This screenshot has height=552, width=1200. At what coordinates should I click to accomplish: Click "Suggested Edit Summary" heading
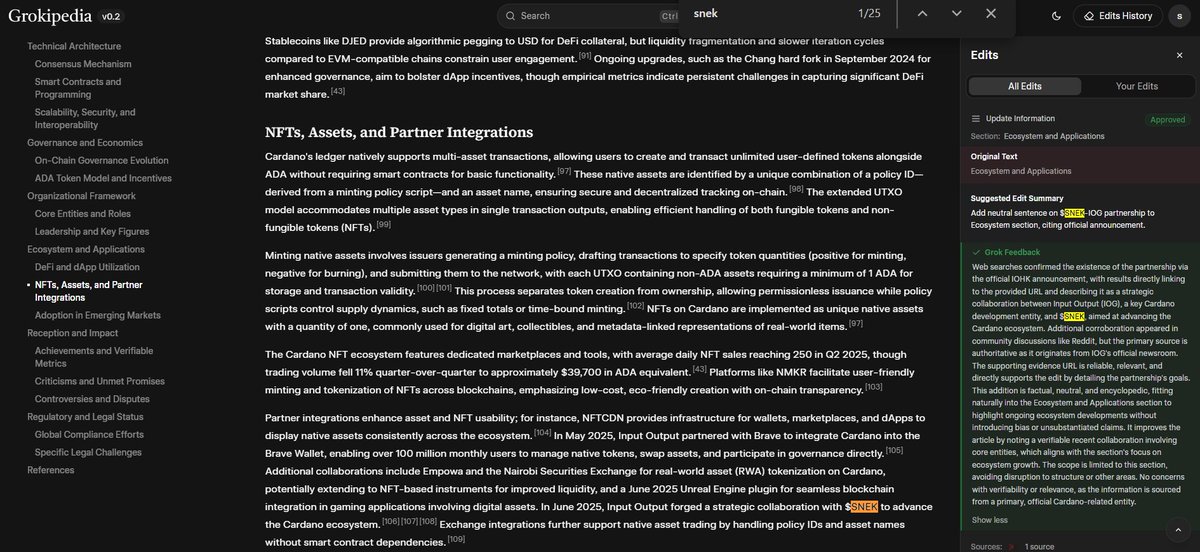[1017, 198]
